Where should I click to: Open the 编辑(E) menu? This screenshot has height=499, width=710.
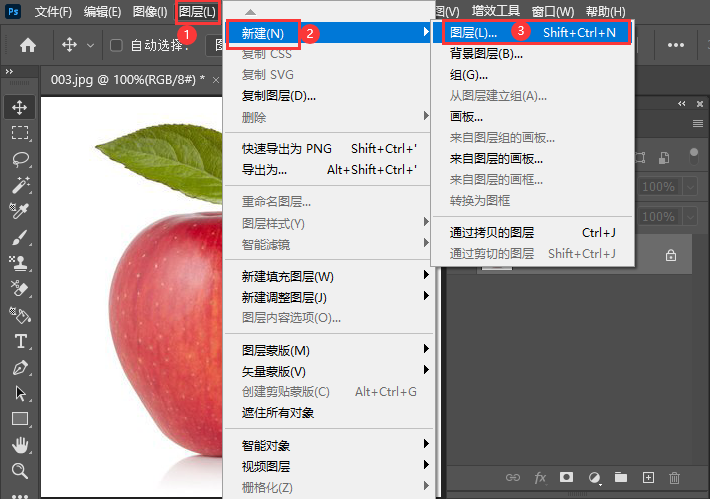(102, 12)
